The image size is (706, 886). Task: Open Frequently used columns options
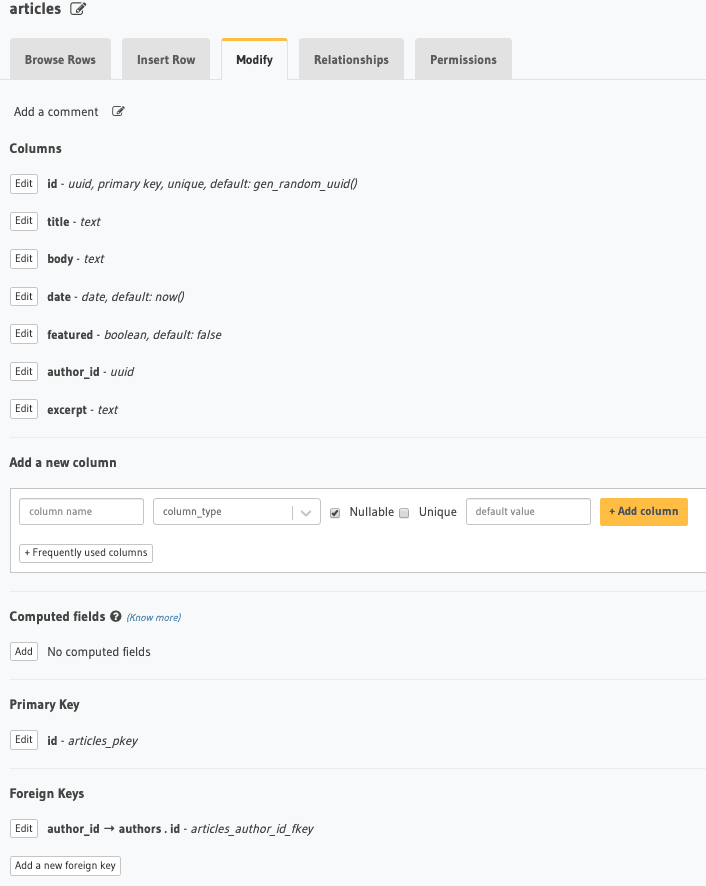pyautogui.click(x=85, y=552)
